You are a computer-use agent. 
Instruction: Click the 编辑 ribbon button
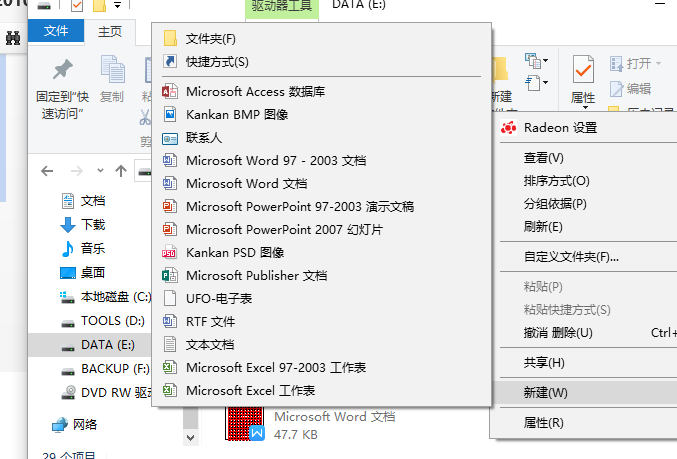coord(630,89)
